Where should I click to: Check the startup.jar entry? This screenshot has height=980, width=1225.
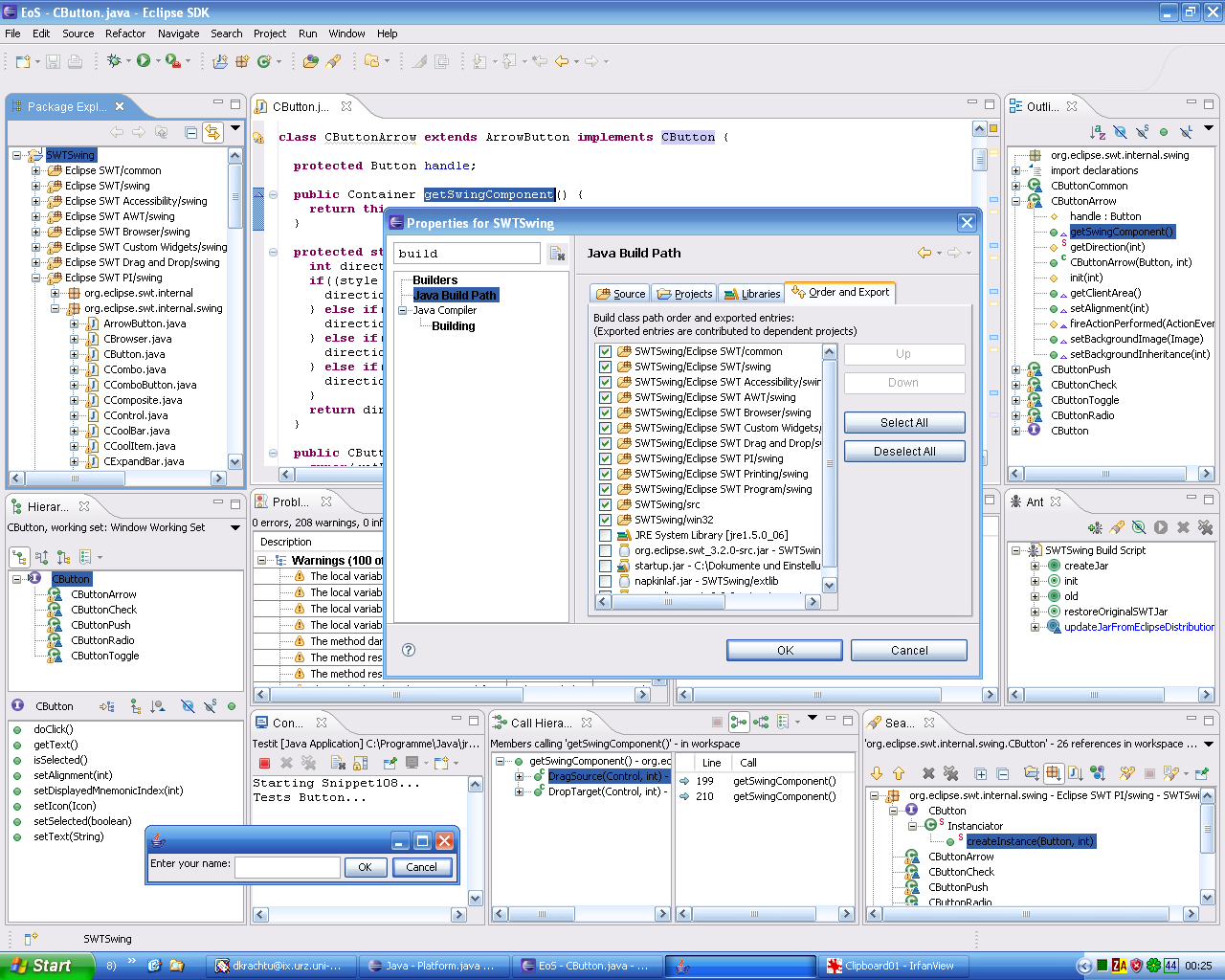coord(605,566)
